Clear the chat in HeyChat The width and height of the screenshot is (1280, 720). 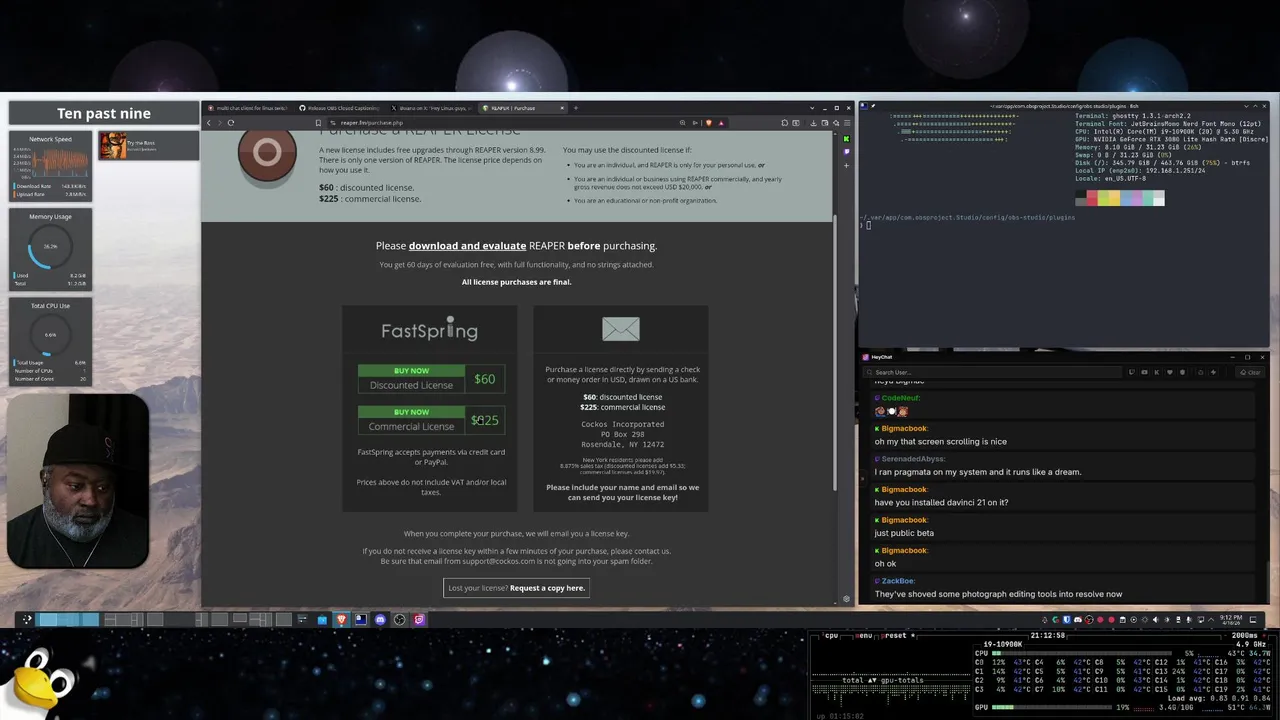click(x=1250, y=372)
